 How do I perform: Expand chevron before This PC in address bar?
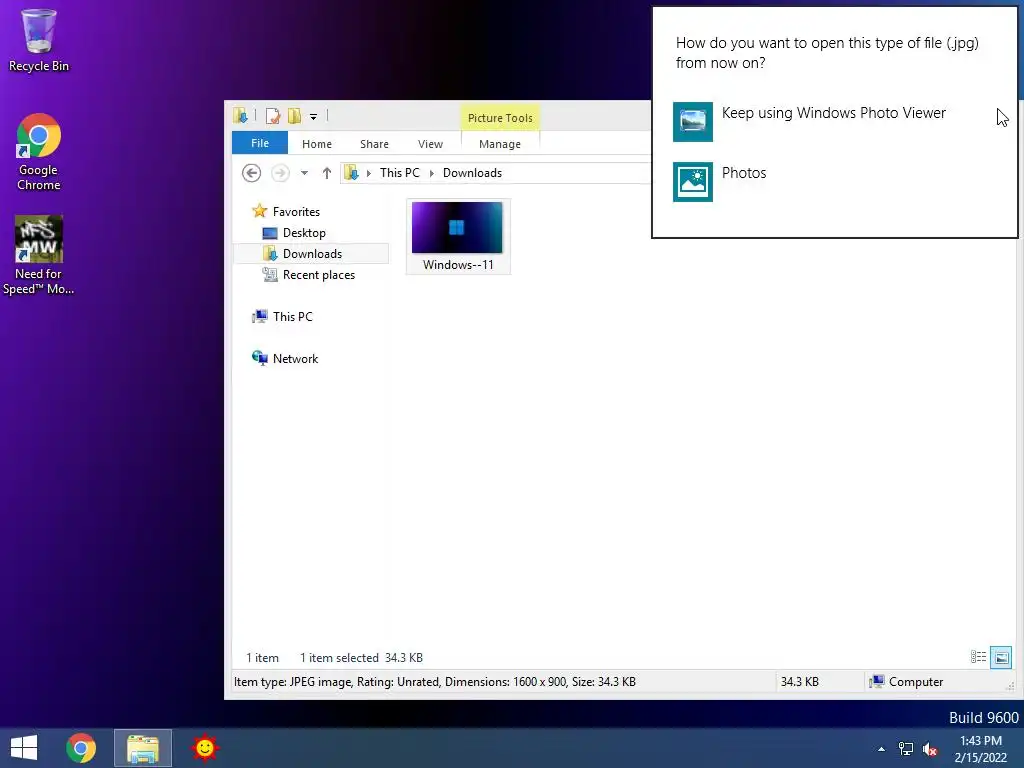[369, 173]
